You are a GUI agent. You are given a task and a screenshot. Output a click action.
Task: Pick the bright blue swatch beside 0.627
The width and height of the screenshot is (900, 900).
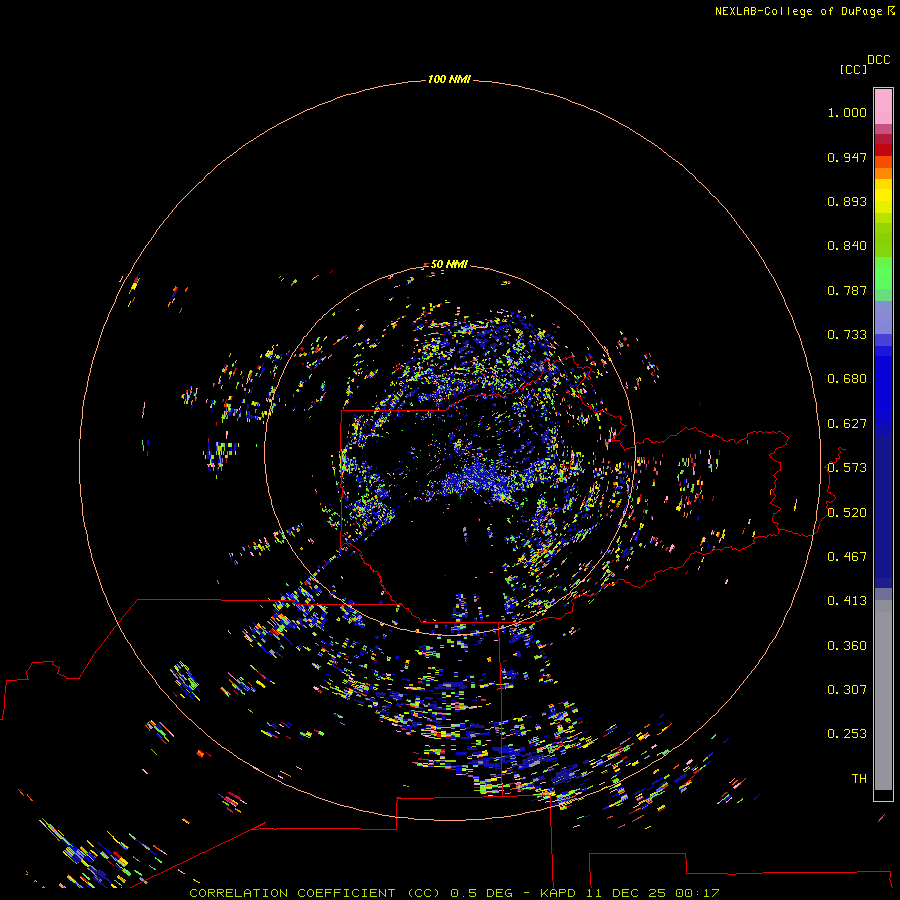click(883, 424)
